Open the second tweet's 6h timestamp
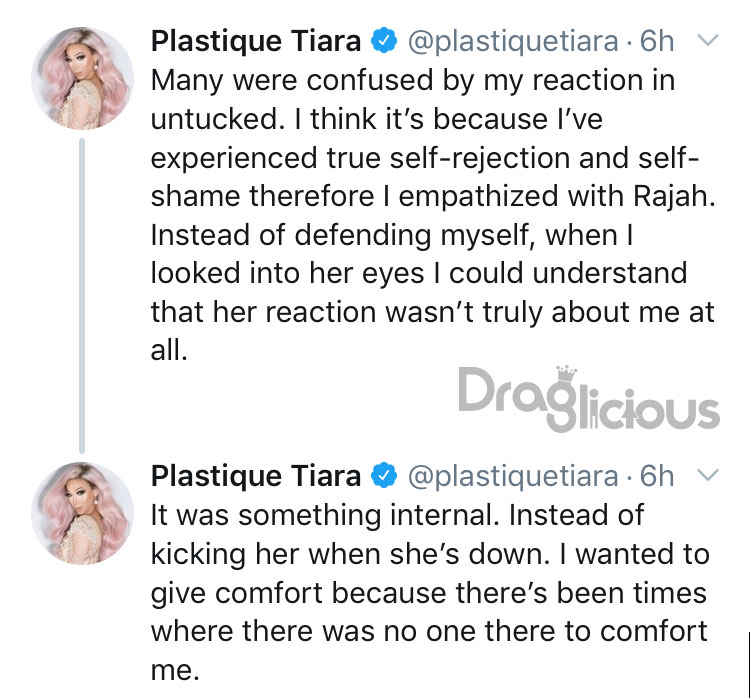The height and width of the screenshot is (698, 750). (657, 476)
